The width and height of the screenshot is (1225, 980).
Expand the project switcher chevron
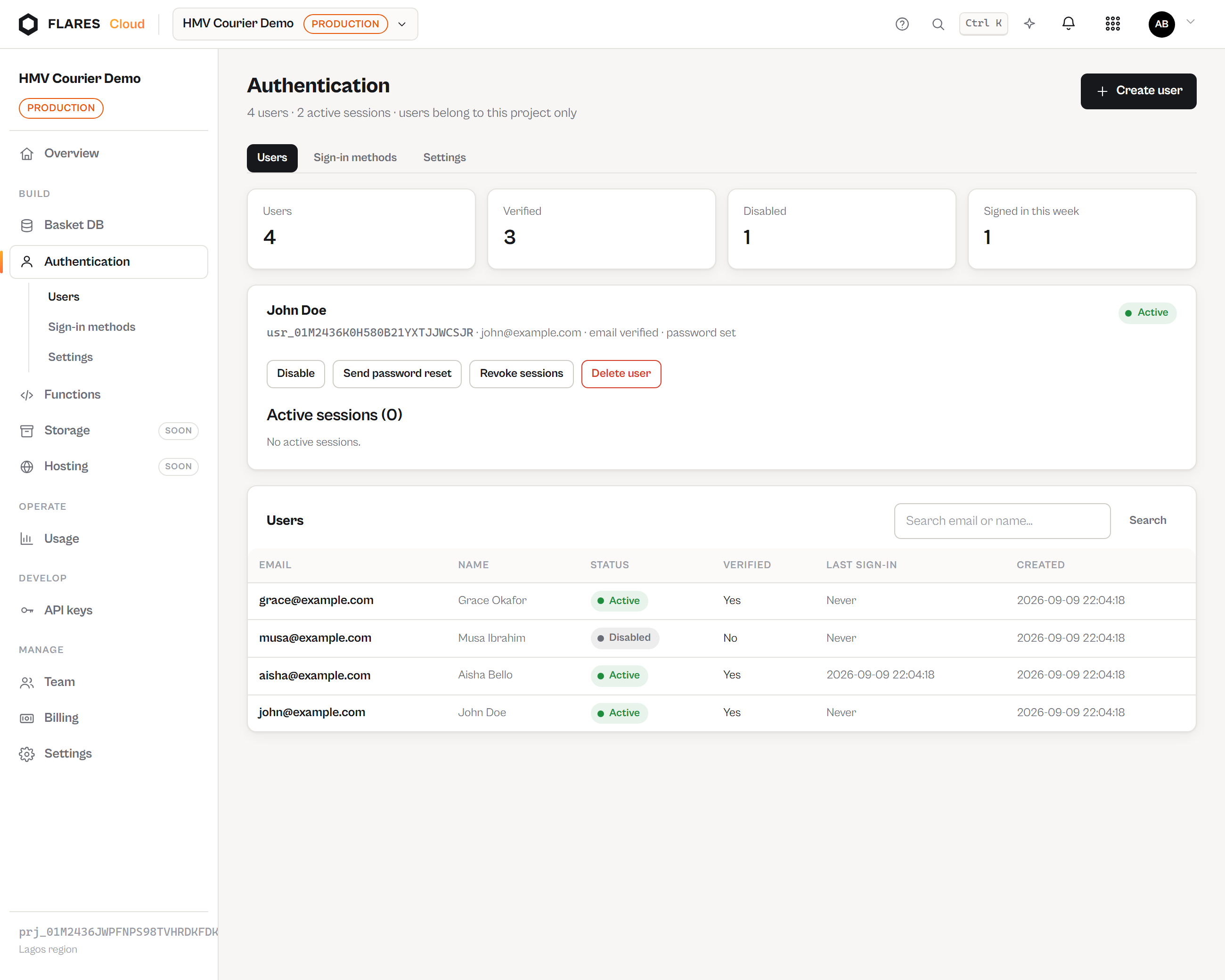402,24
